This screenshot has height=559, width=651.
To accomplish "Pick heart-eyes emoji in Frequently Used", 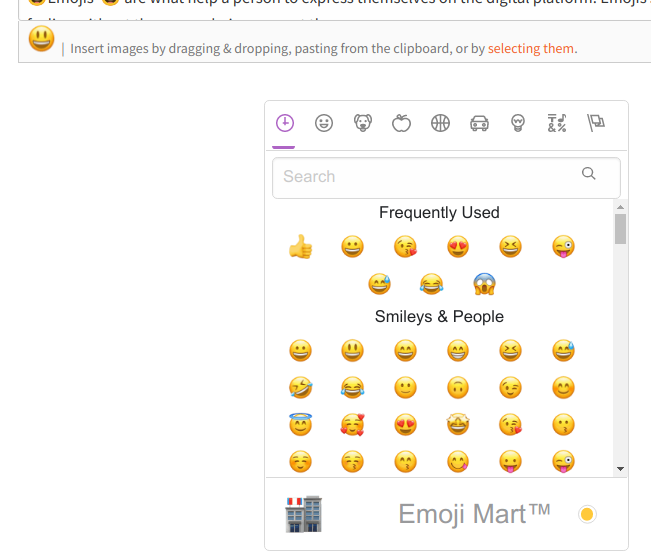I will pos(458,247).
